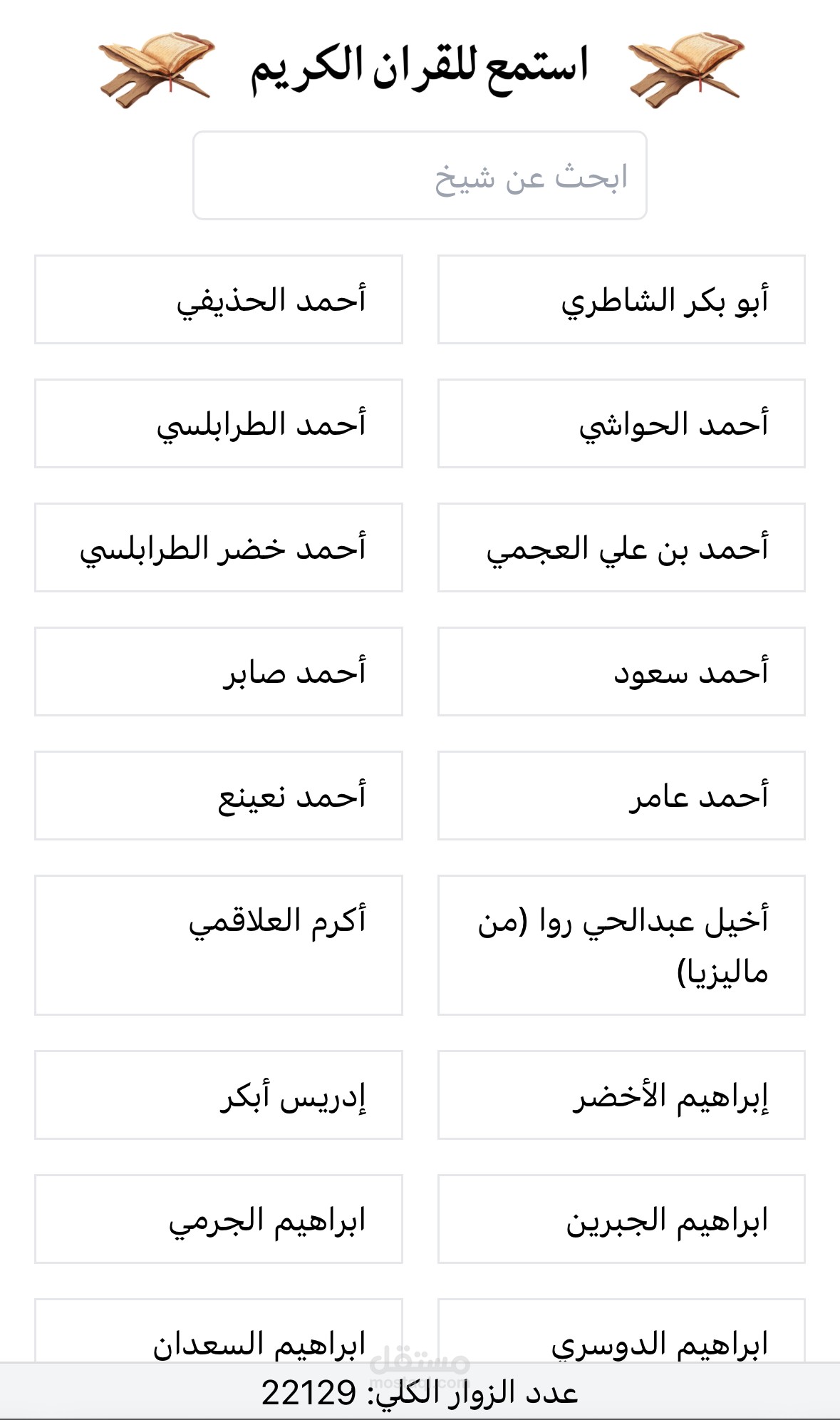The image size is (840, 1420).
Task: Select reciter إبراهيم الأخضر
Action: tap(621, 1095)
